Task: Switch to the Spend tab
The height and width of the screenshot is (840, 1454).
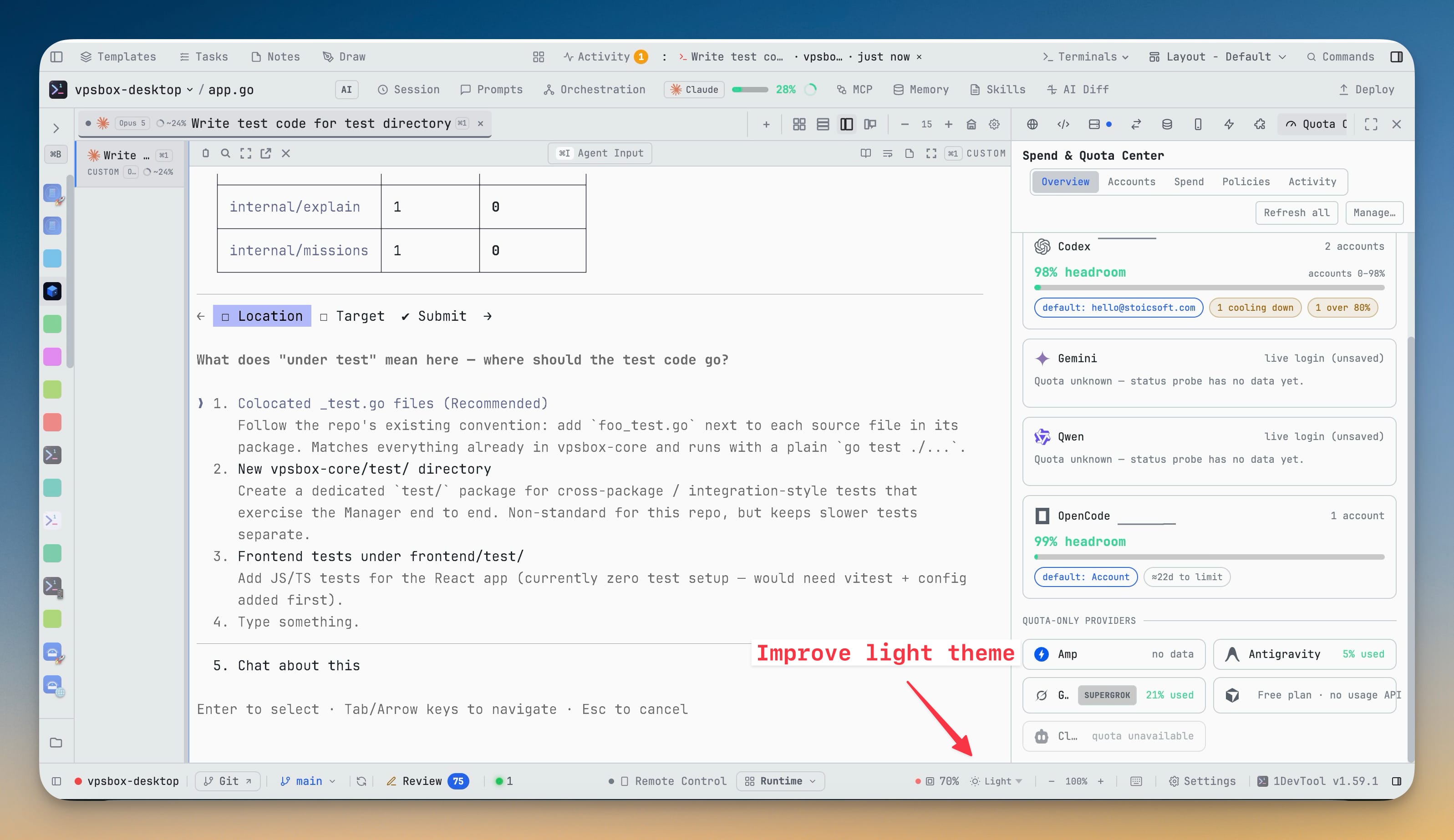Action: (1189, 182)
